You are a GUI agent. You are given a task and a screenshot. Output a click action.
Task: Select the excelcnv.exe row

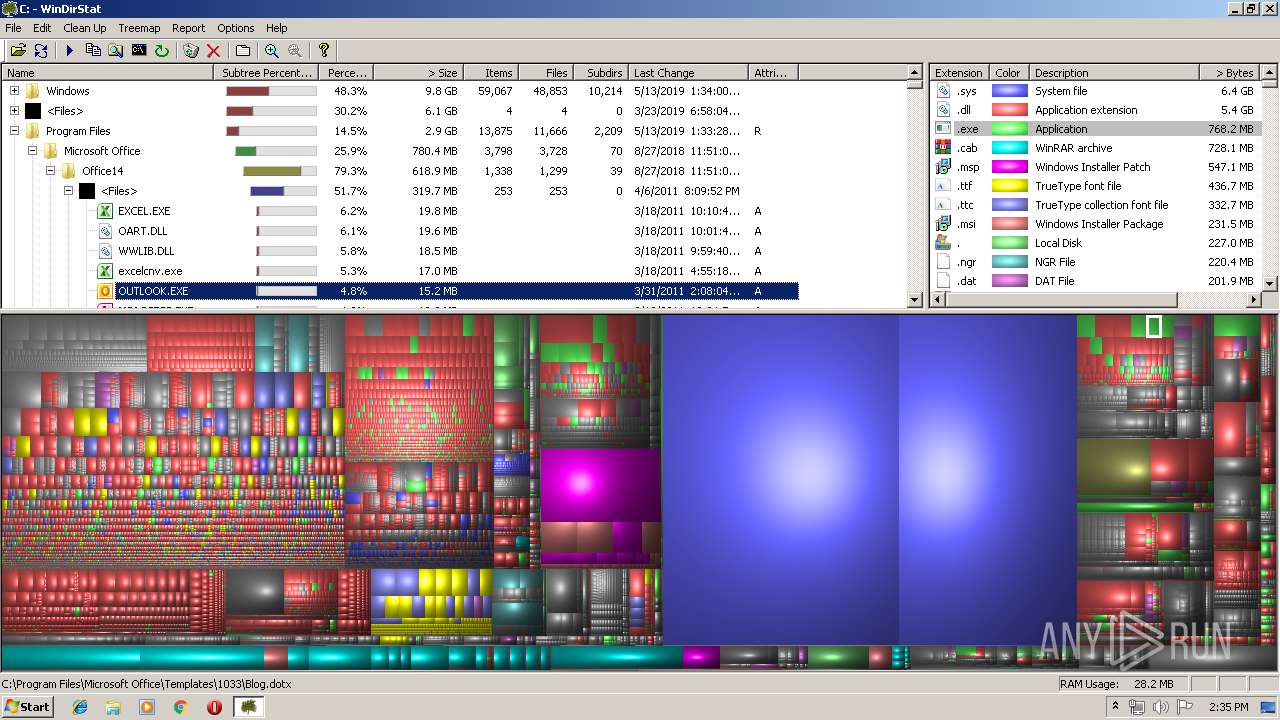tap(400, 271)
